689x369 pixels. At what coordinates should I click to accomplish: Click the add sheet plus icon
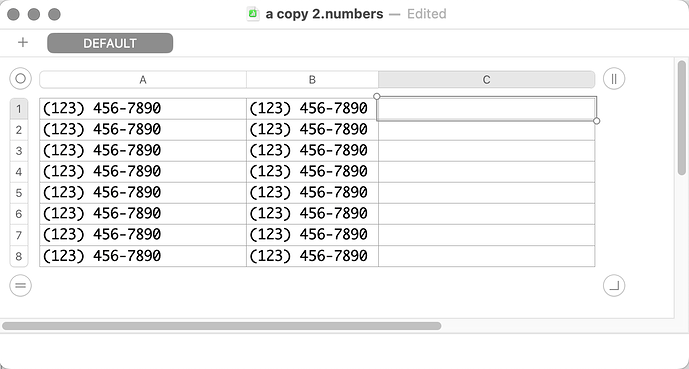pyautogui.click(x=23, y=43)
